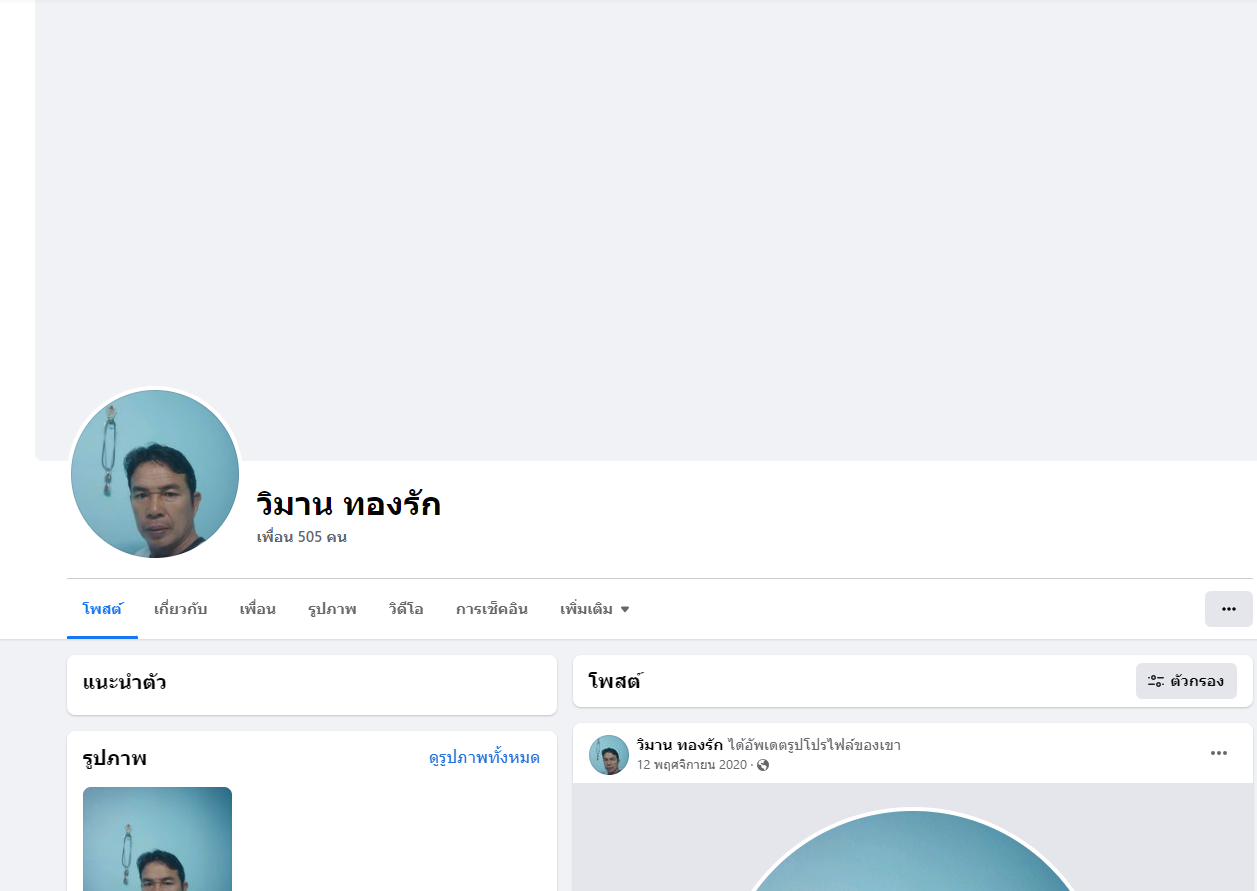Viewport: 1257px width, 891px height.
Task: Open the การเช็คอิน tab
Action: point(492,609)
